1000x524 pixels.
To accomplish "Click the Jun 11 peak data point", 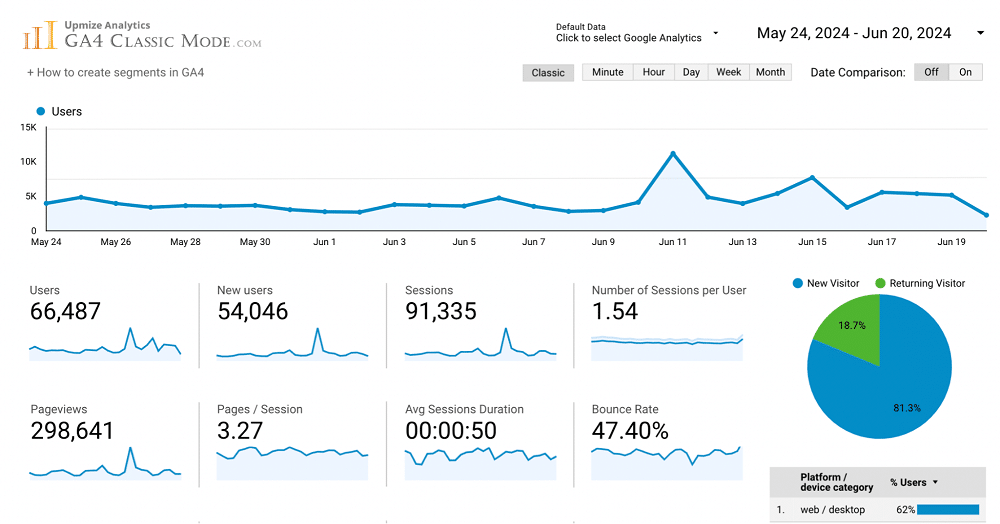I will tap(673, 154).
